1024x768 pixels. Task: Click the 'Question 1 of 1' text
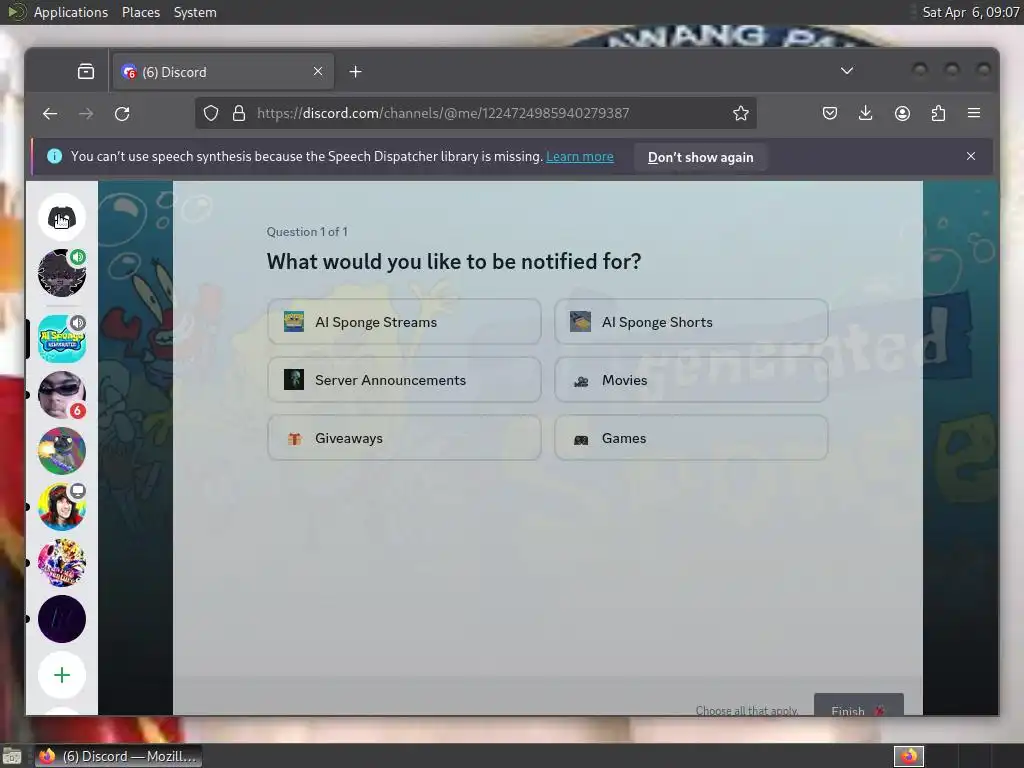click(x=307, y=232)
